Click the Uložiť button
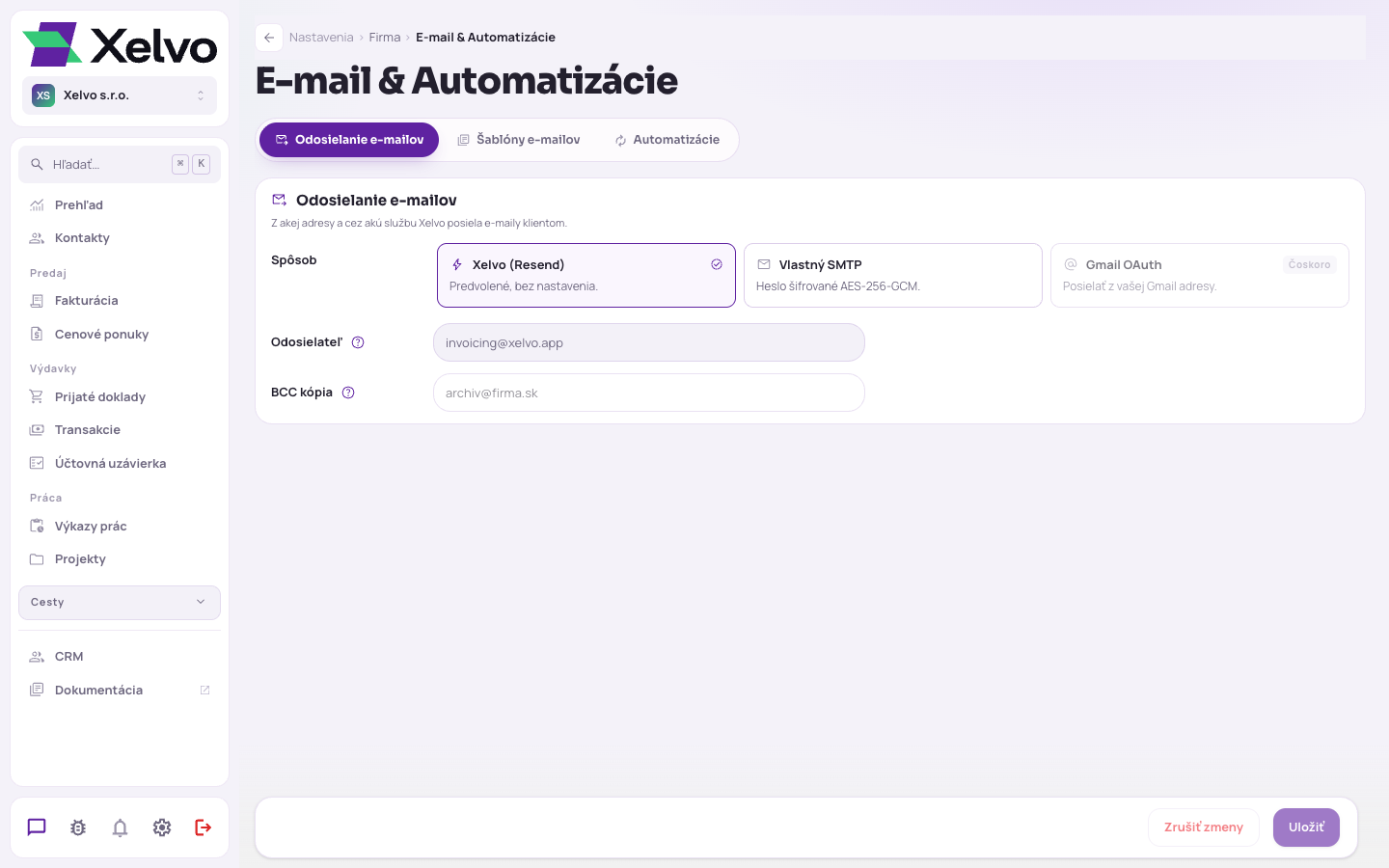 [1306, 827]
